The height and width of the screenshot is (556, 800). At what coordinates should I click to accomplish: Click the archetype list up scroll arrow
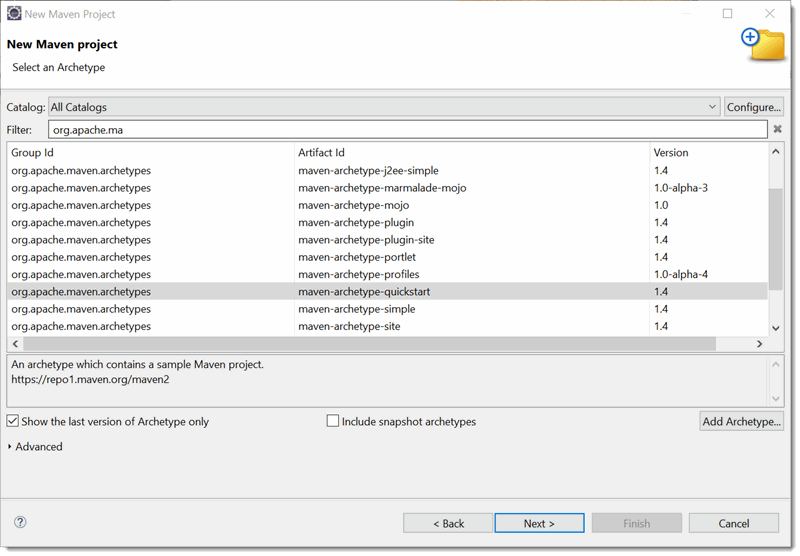click(x=776, y=151)
